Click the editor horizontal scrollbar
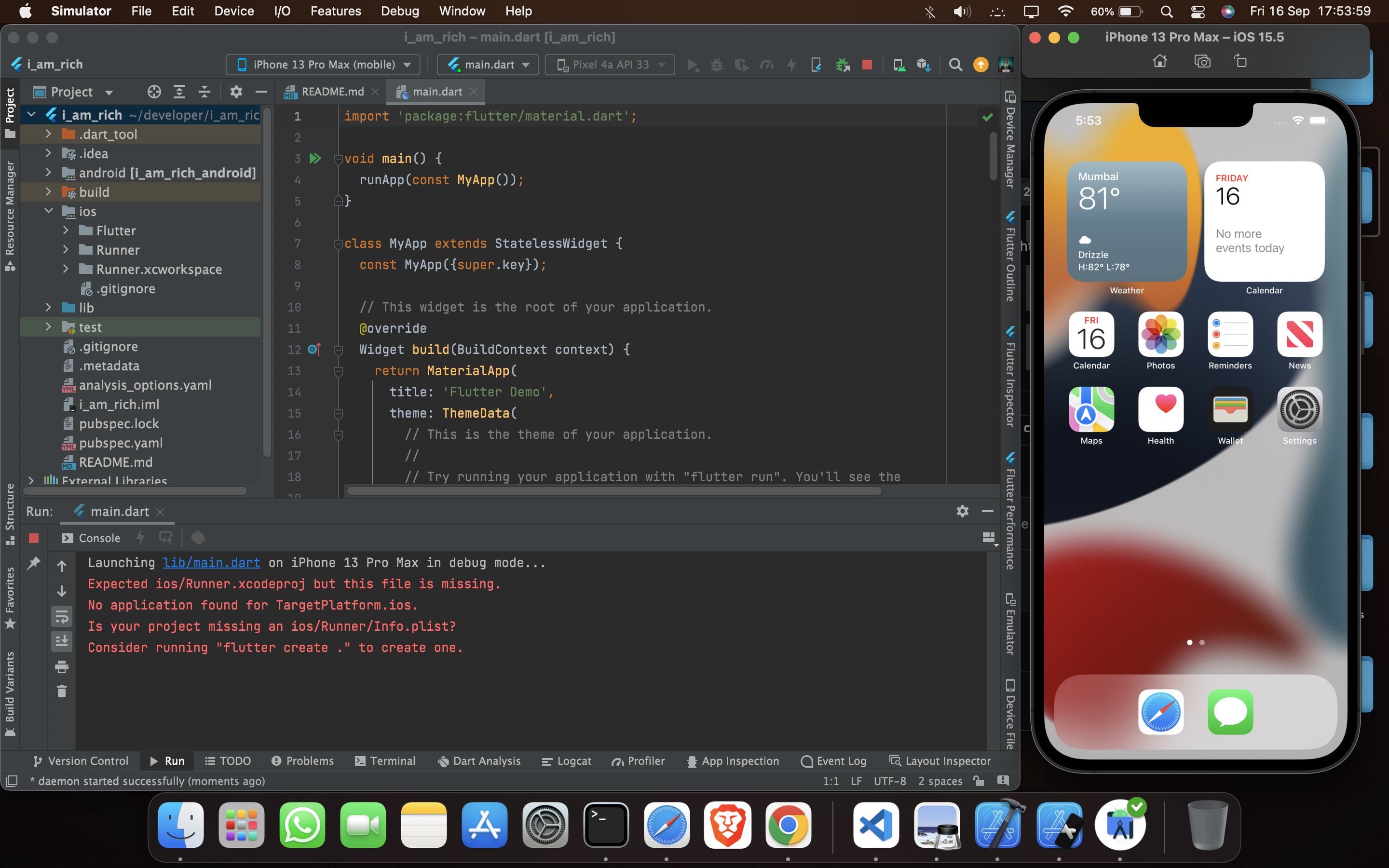Viewport: 1389px width, 868px height. click(613, 491)
